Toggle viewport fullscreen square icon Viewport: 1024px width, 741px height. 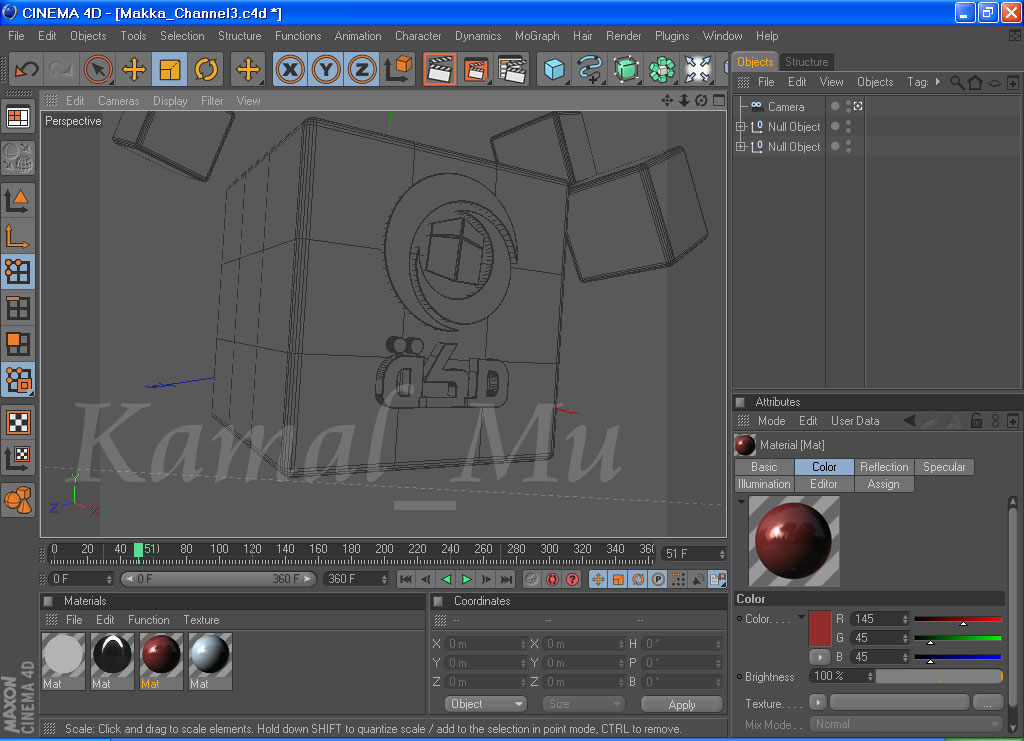[x=719, y=101]
